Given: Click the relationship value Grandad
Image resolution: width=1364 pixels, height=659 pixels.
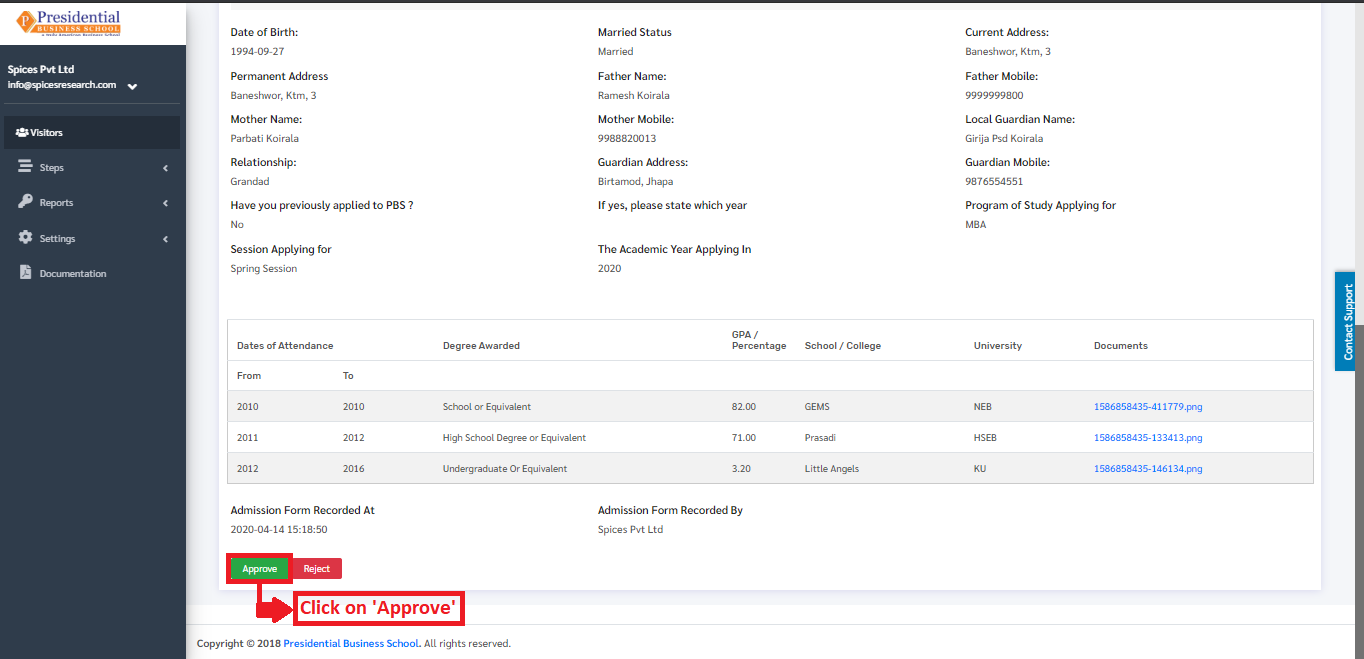Looking at the screenshot, I should point(250,182).
